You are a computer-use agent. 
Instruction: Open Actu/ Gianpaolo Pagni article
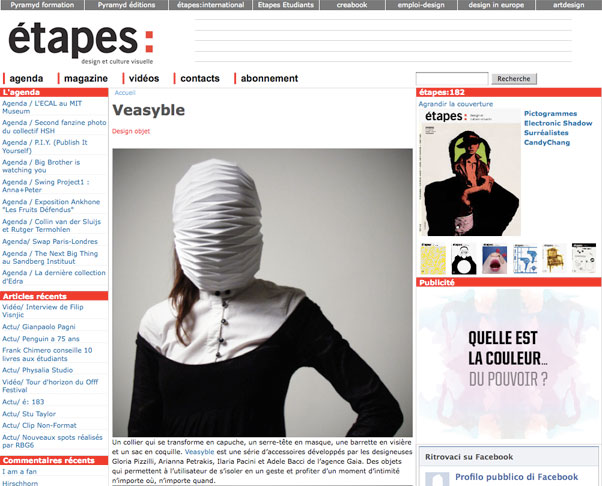pos(39,327)
